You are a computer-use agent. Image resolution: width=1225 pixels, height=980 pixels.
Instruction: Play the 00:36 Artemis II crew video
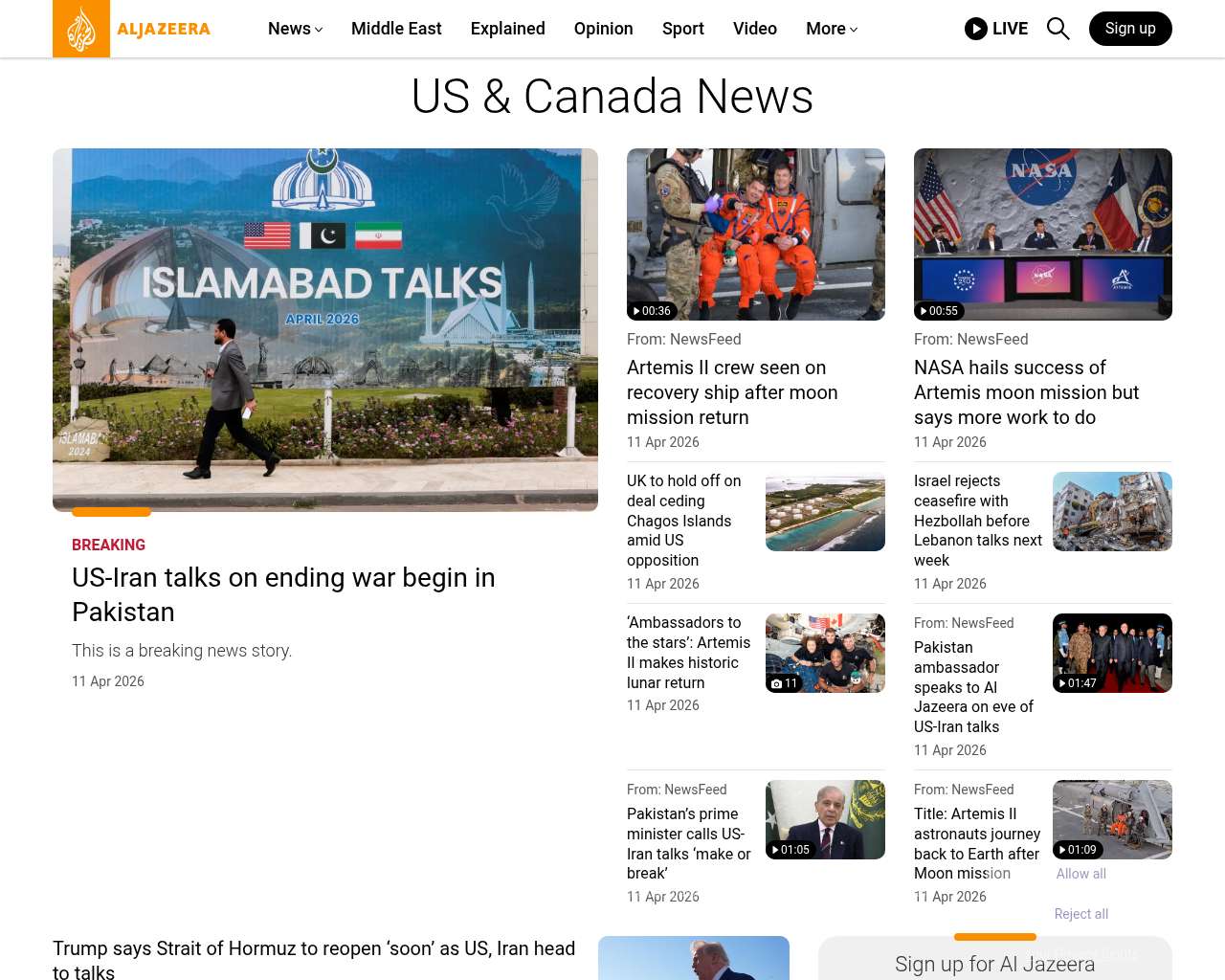tap(755, 234)
